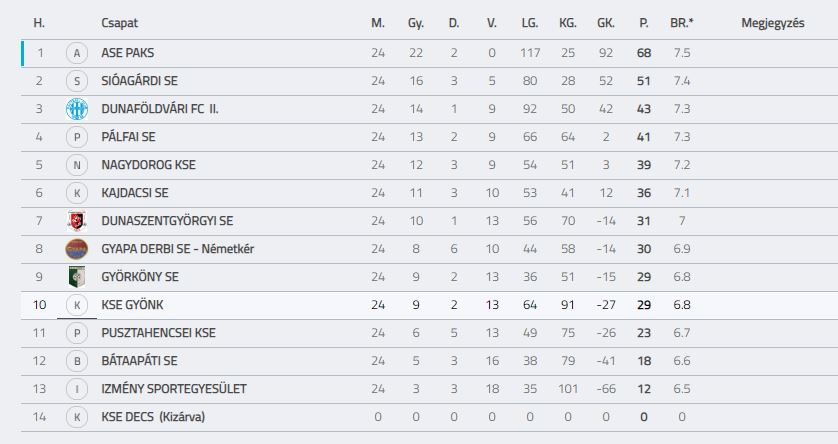Click the P. points column header

[x=643, y=23]
